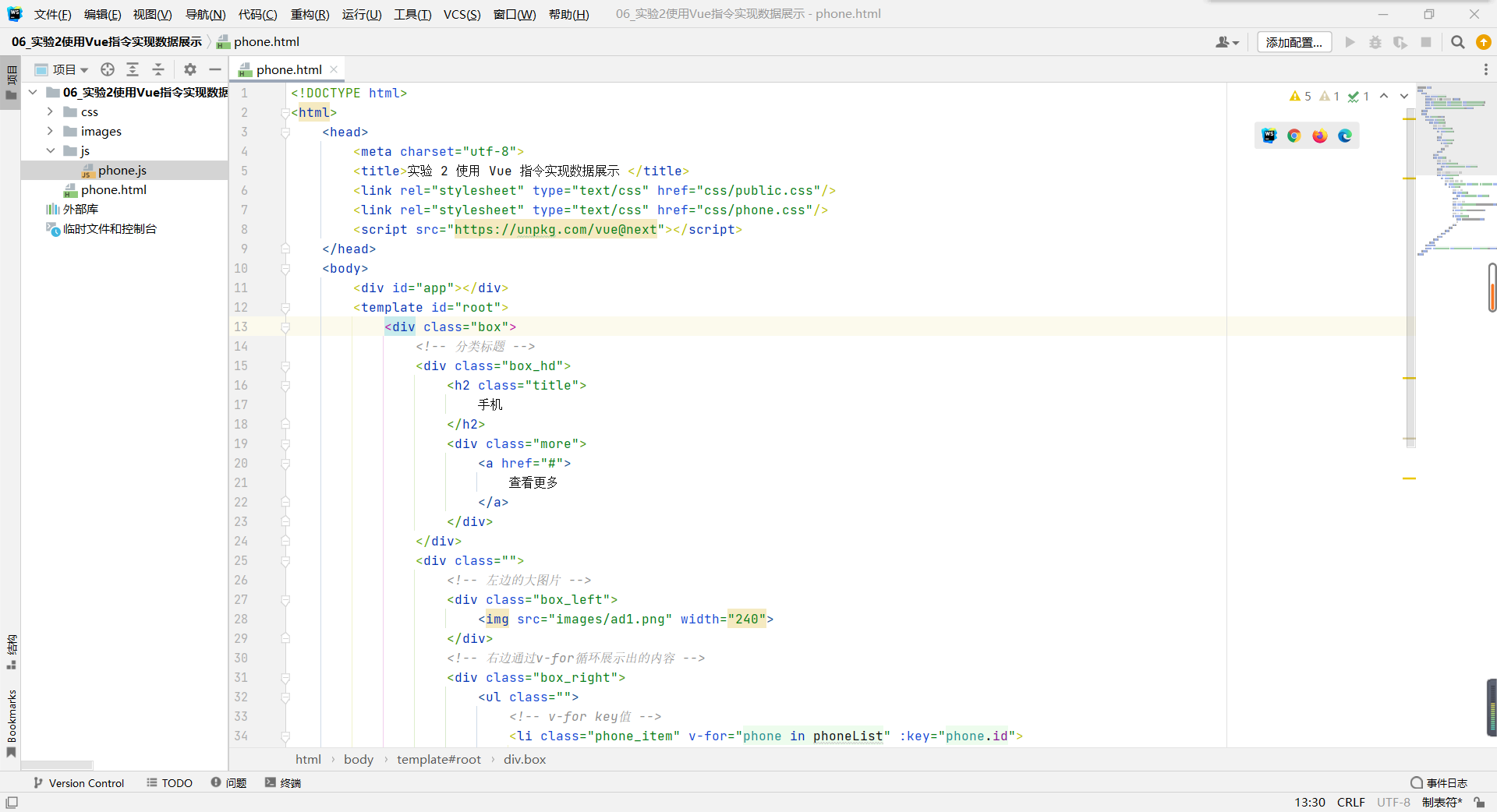Image resolution: width=1497 pixels, height=812 pixels.
Task: Open 重构(R) menu
Action: (x=310, y=14)
